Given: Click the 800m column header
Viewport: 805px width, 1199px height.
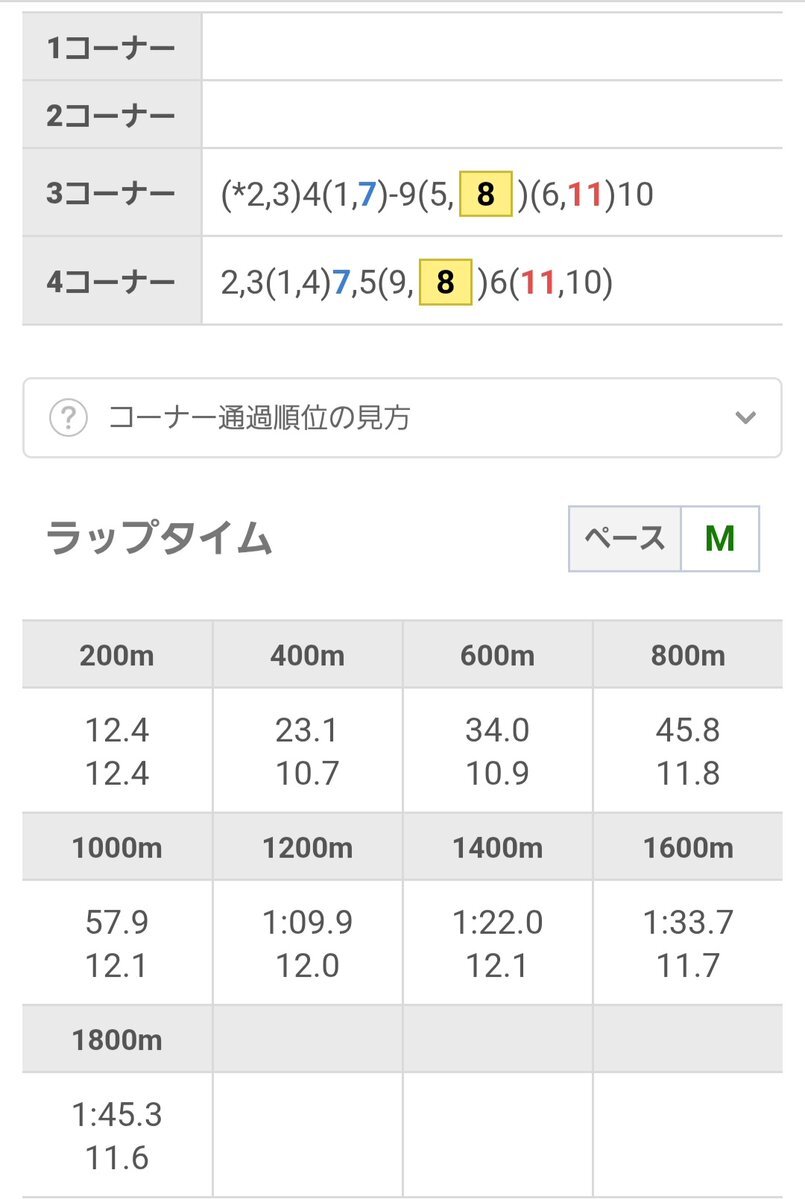Looking at the screenshot, I should (x=688, y=655).
